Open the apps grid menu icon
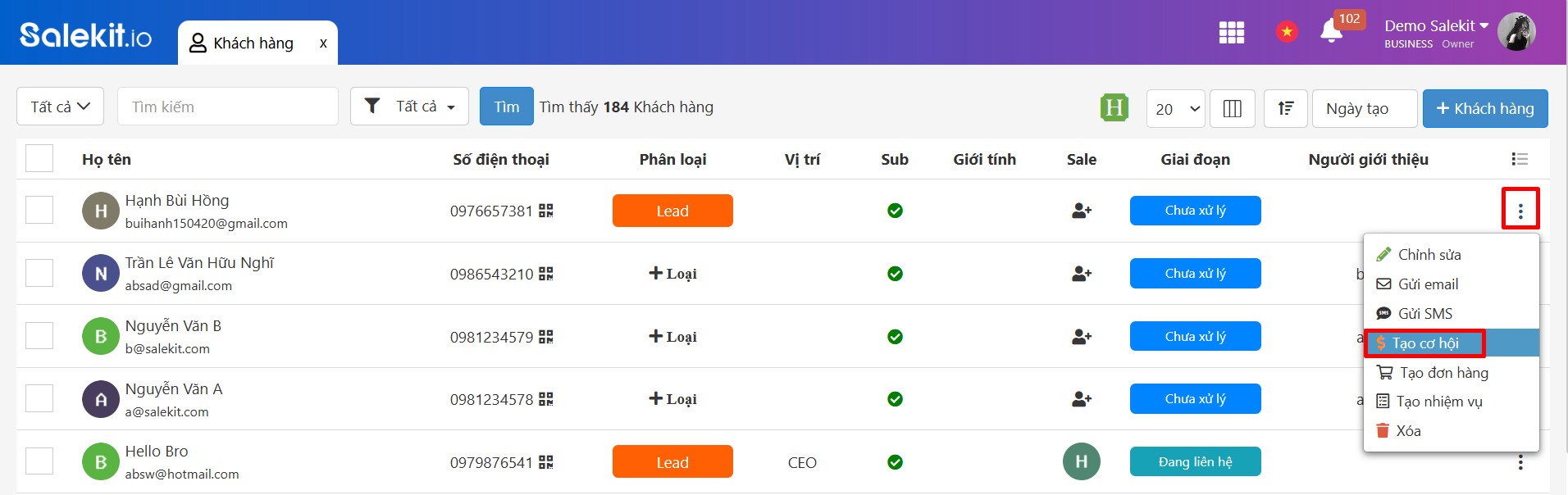1568x495 pixels. tap(1231, 33)
